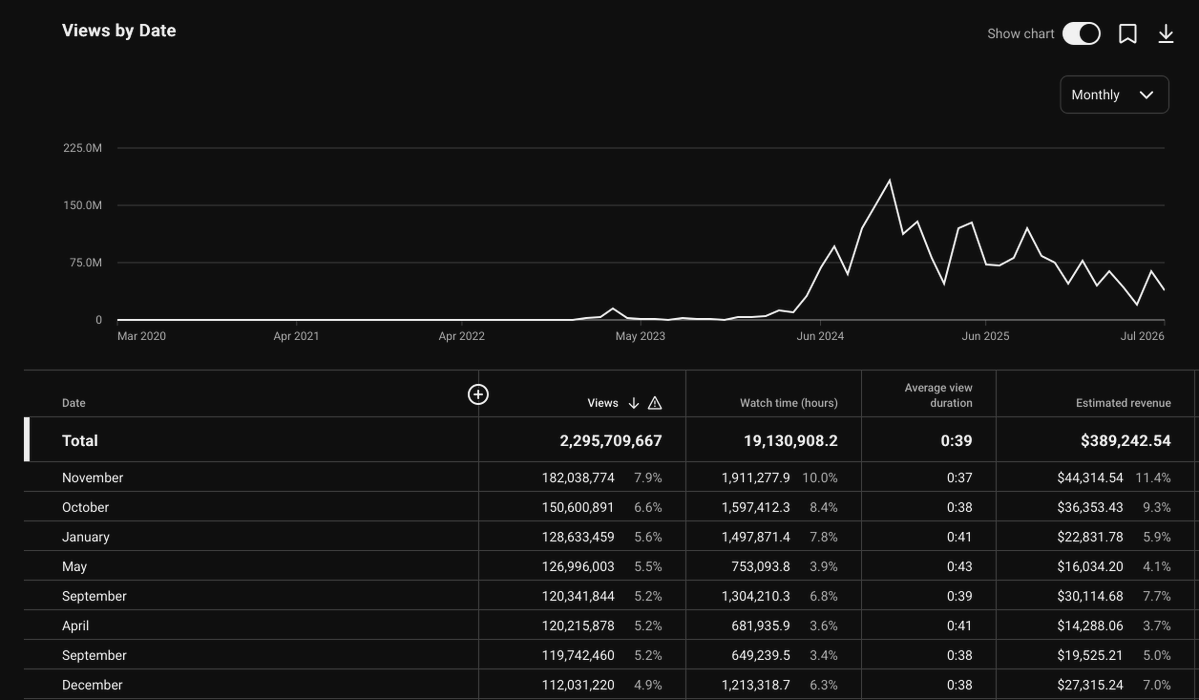Click May watch time 753,093.8
Screen dimensions: 1199x700
click(760, 567)
